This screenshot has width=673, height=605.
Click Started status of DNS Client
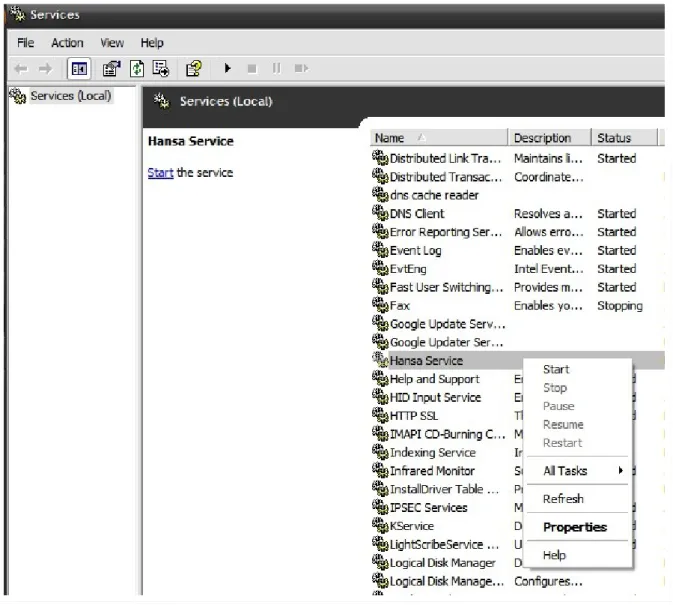tap(617, 213)
